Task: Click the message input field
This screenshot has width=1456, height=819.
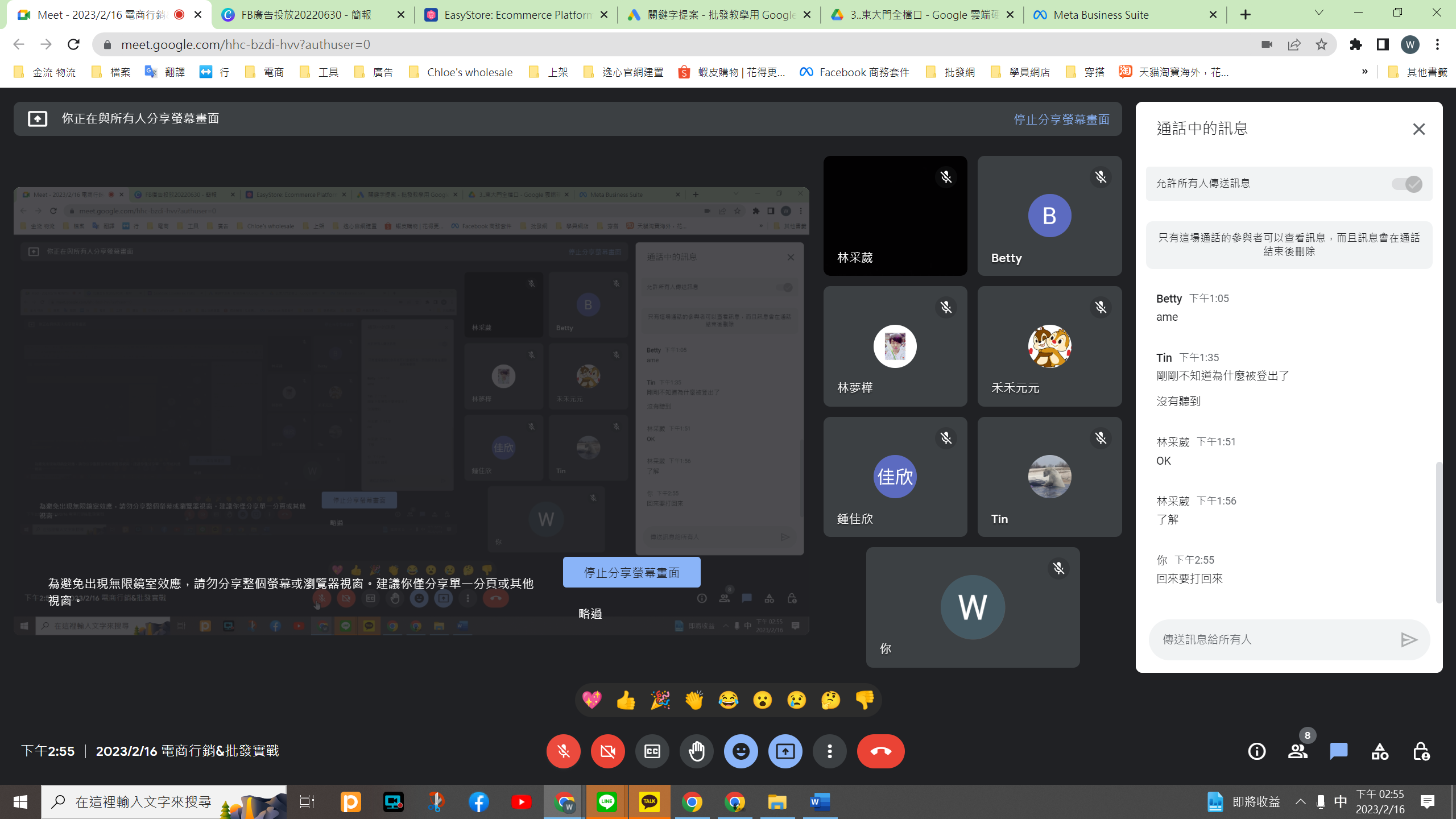Action: tap(1274, 640)
